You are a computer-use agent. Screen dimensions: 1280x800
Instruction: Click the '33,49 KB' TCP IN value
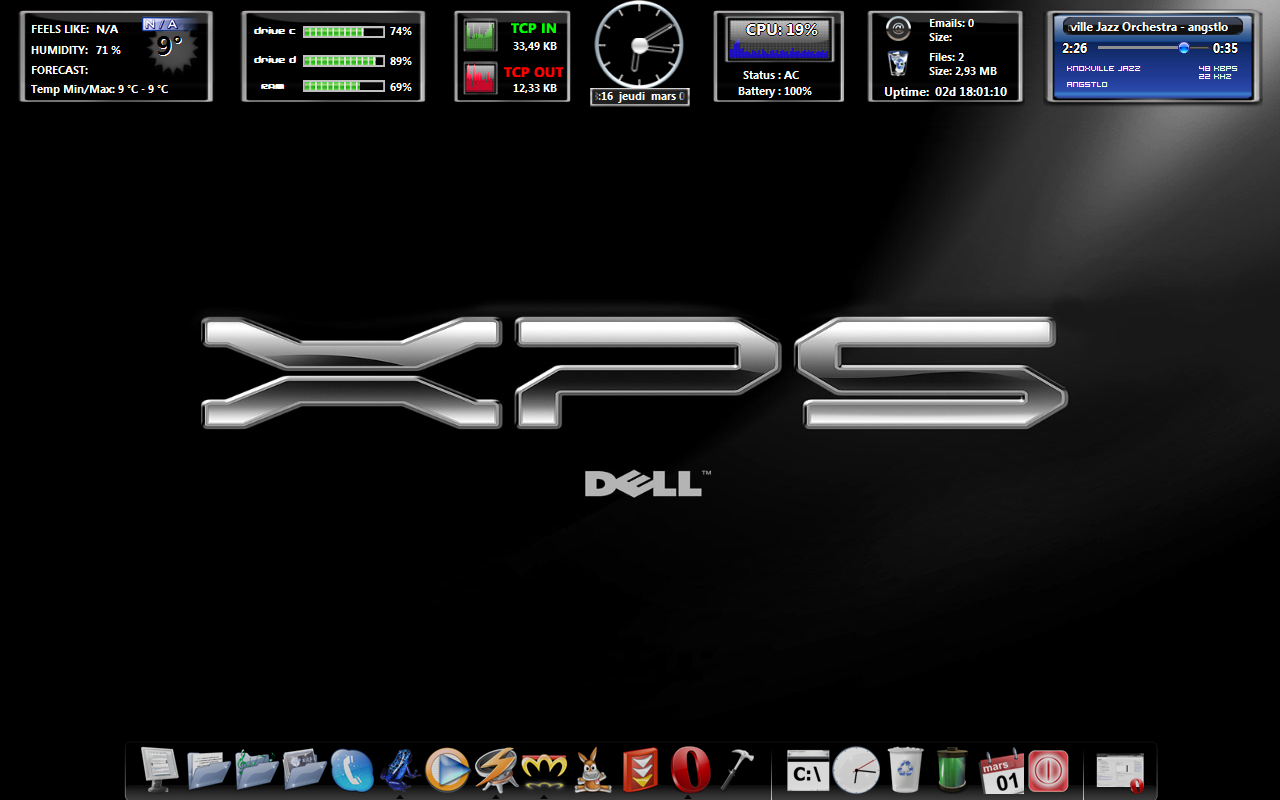click(535, 46)
